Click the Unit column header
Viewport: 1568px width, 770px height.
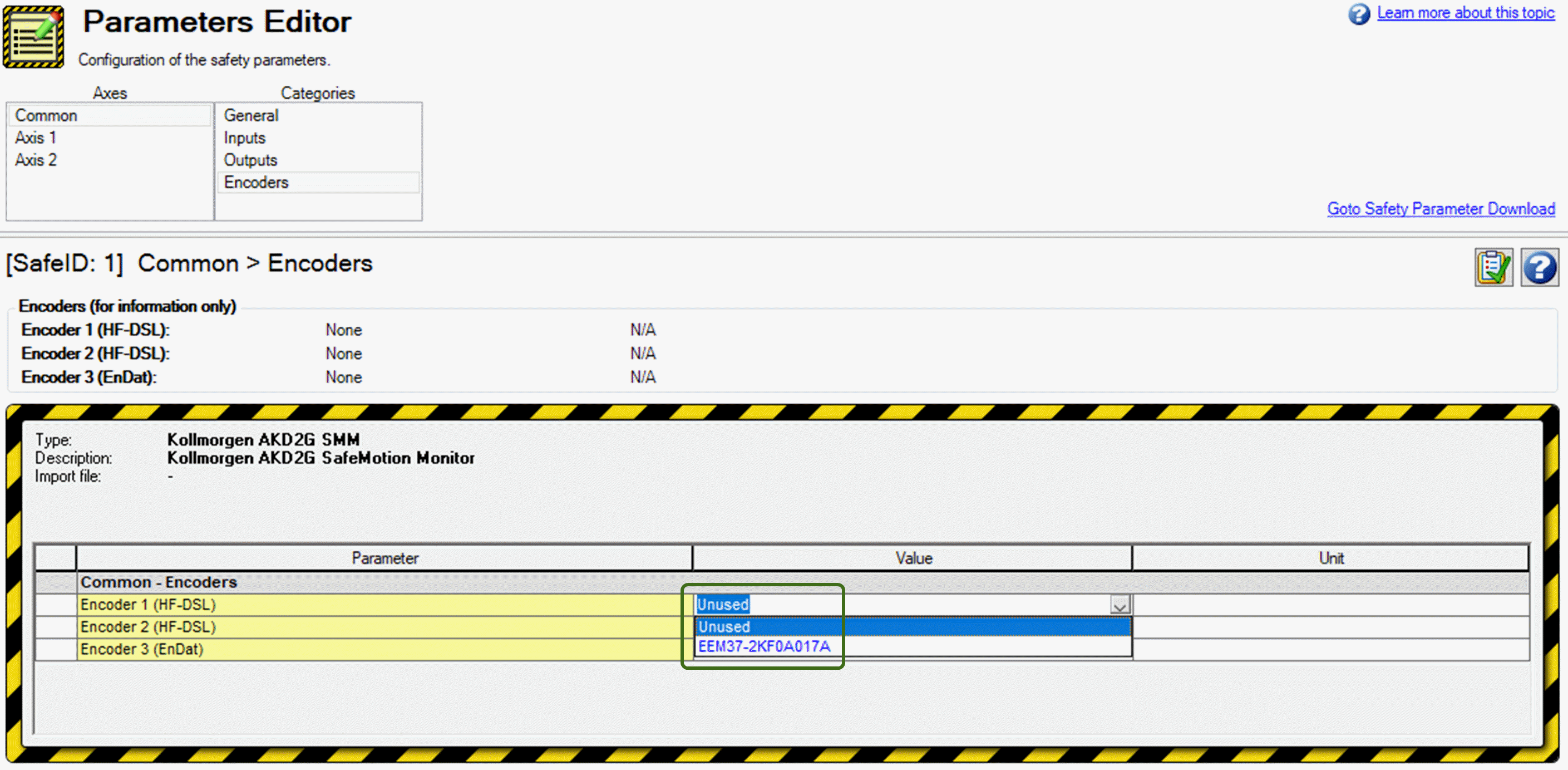(1330, 558)
